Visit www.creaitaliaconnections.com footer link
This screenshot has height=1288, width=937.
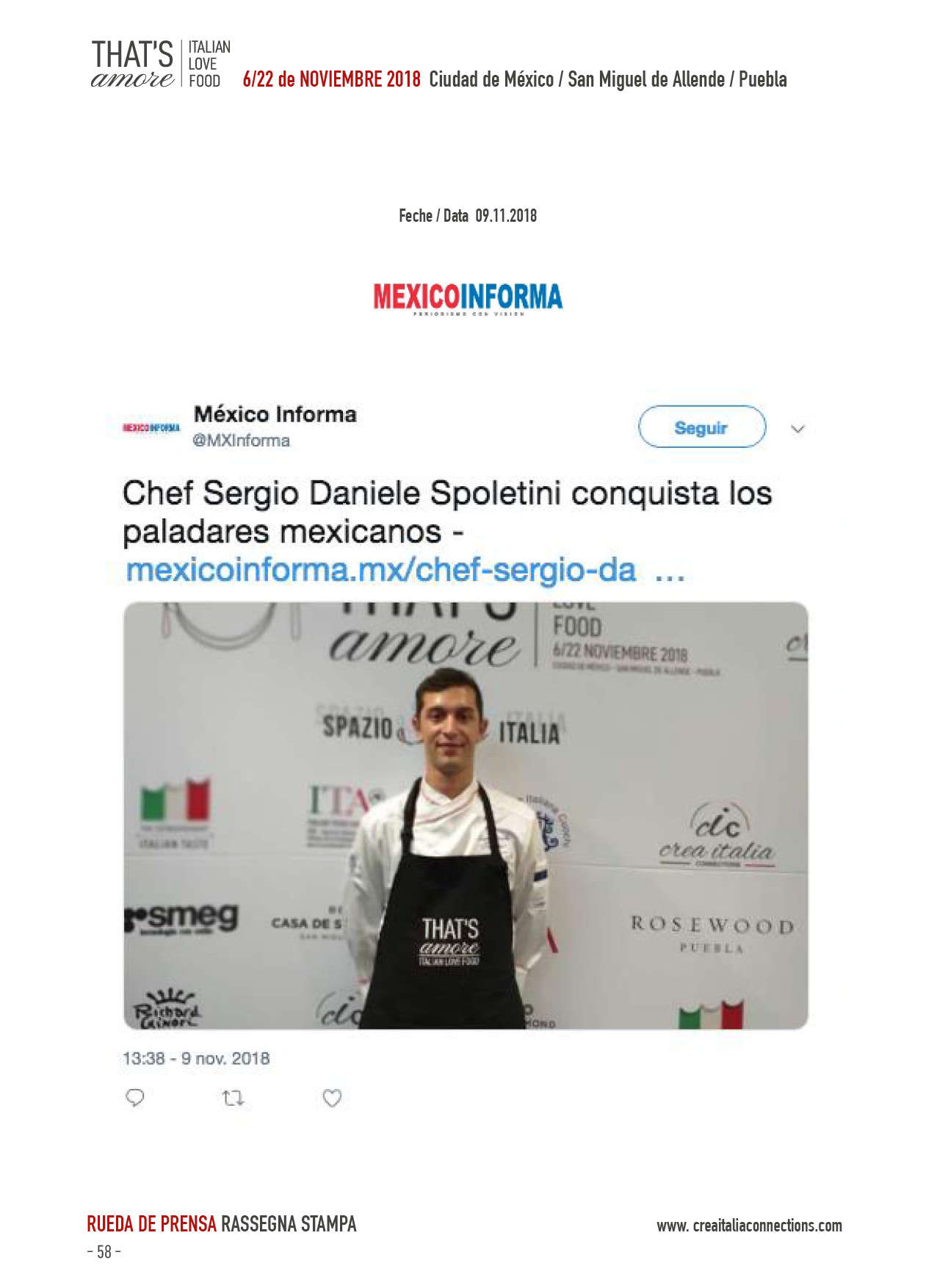click(x=749, y=1226)
